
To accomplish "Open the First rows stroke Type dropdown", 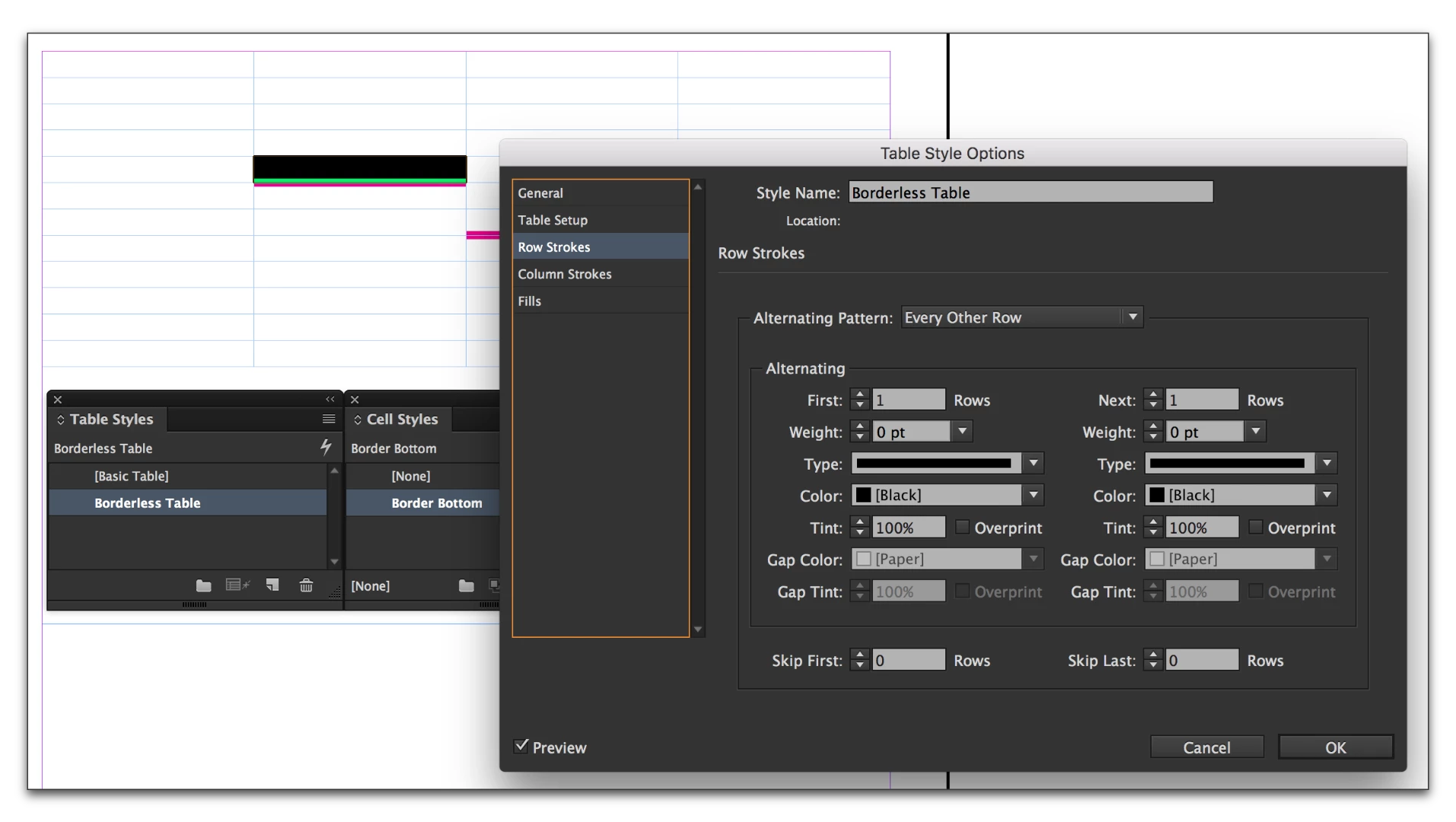I will (947, 463).
